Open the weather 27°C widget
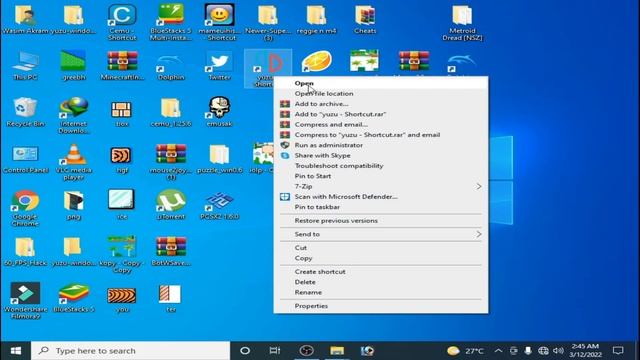The height and width of the screenshot is (360, 640). pyautogui.click(x=465, y=351)
